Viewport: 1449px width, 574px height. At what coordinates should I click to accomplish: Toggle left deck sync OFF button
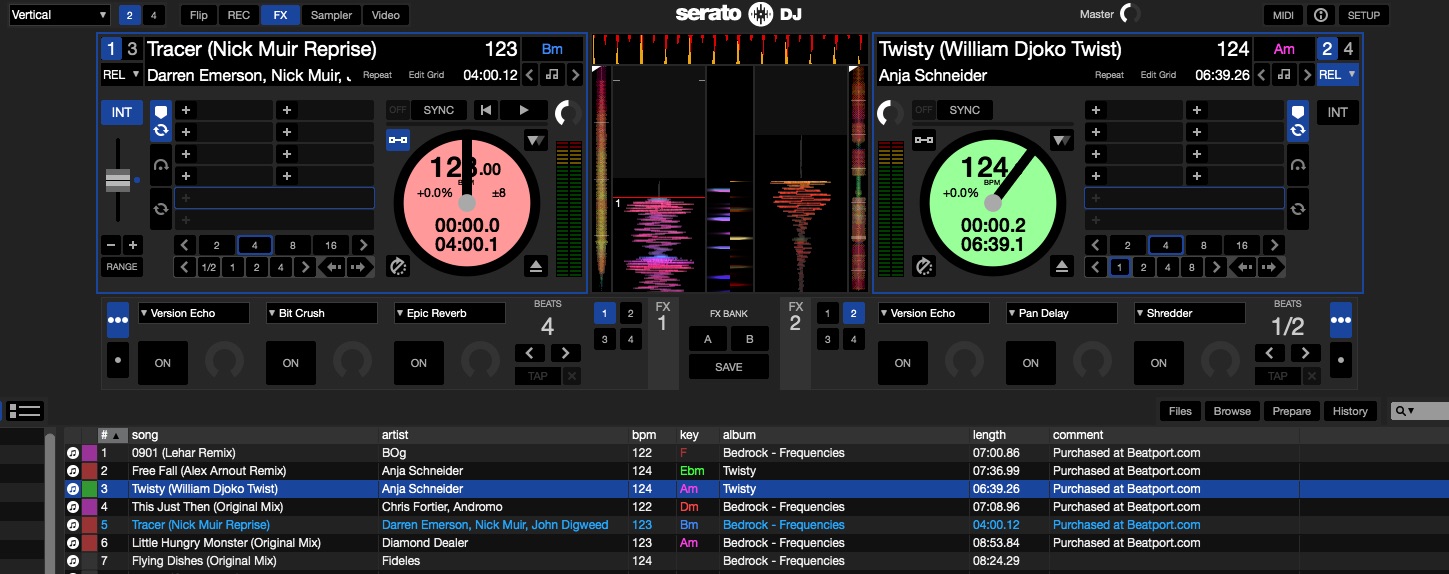coord(398,110)
